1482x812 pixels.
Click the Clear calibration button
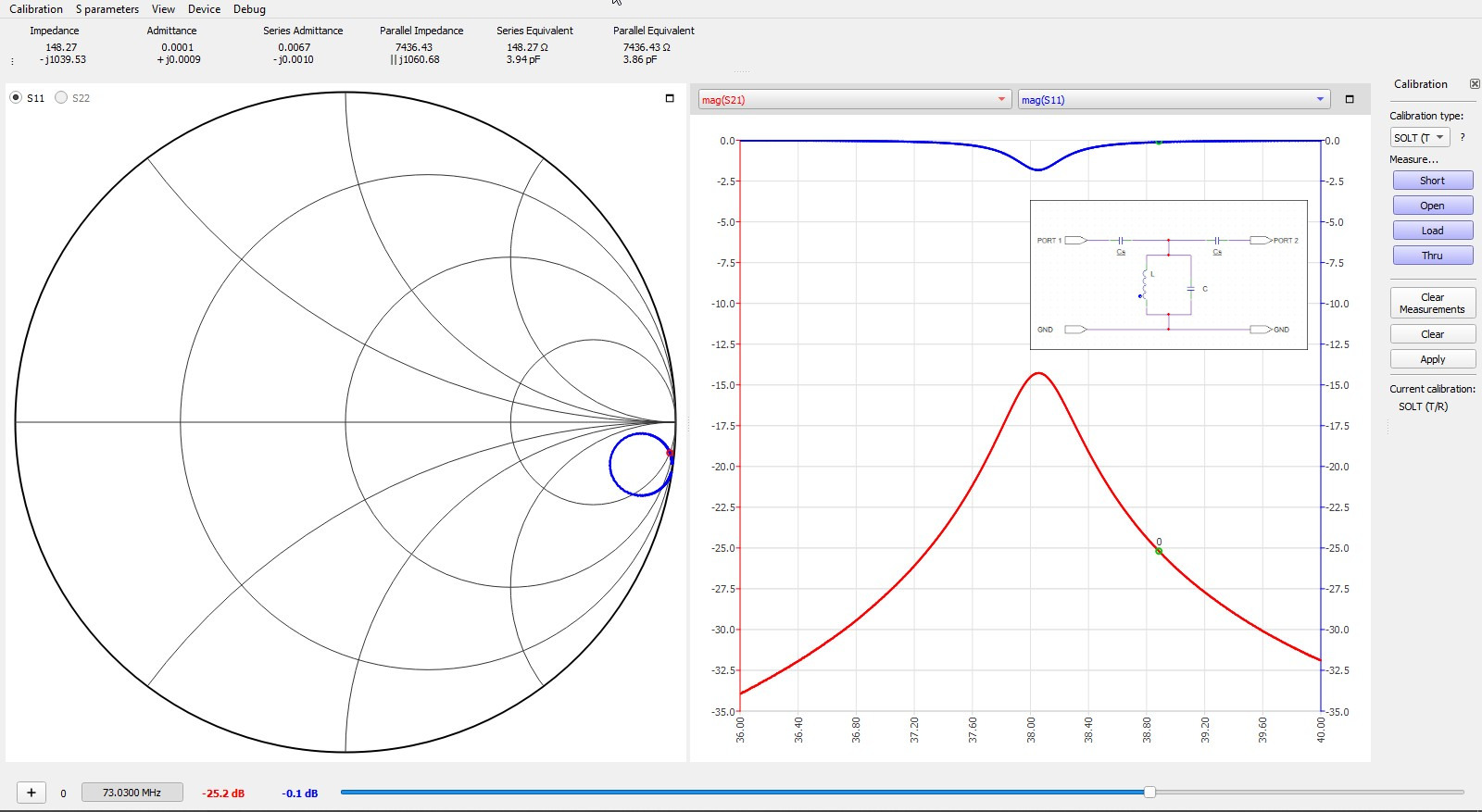[1433, 334]
